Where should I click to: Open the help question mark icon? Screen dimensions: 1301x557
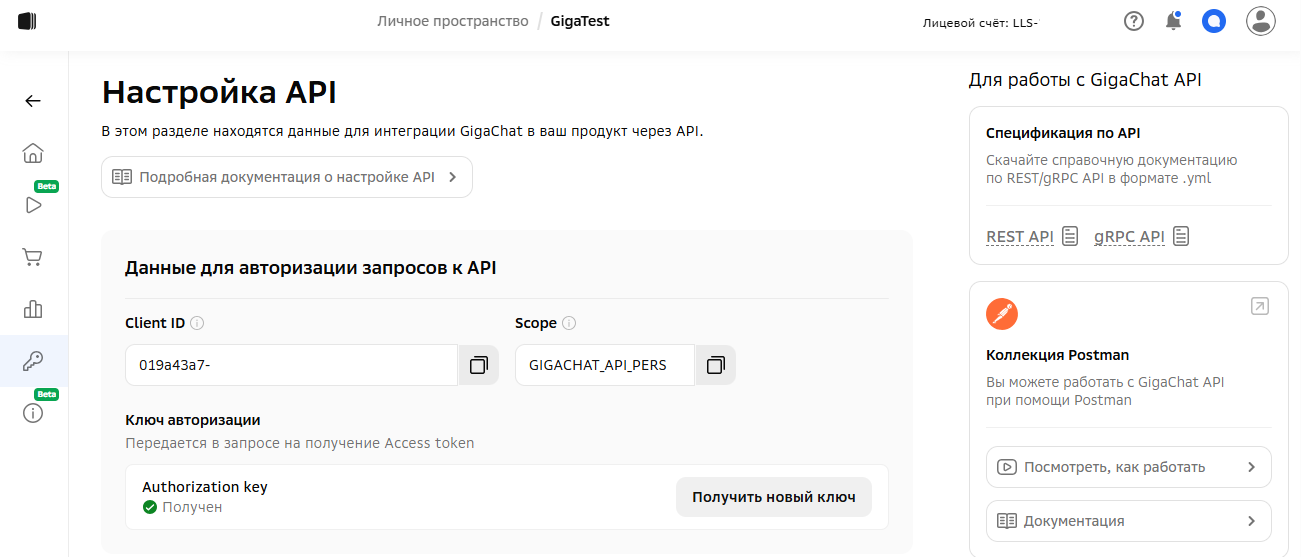tap(1133, 21)
